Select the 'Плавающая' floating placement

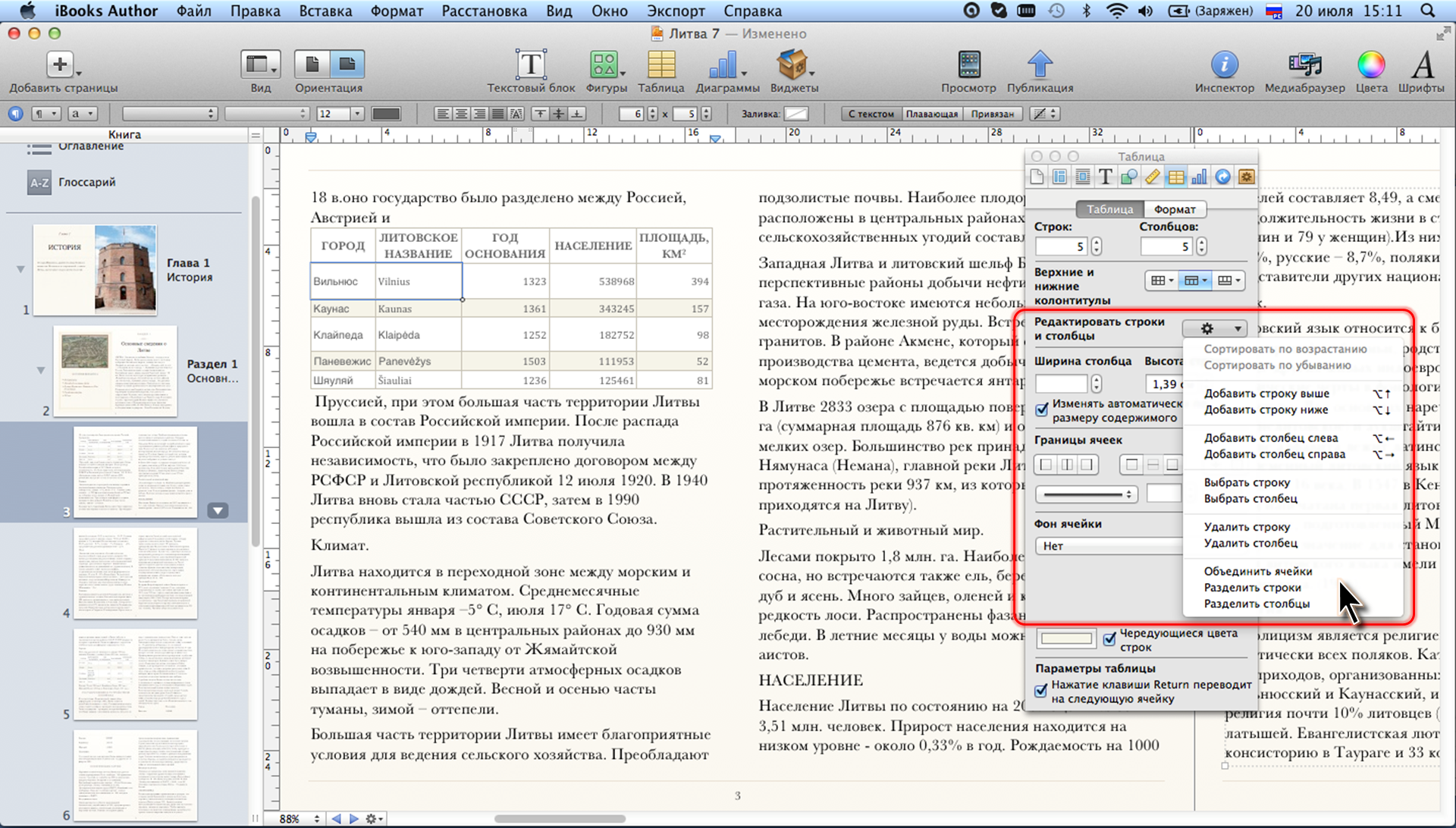(932, 114)
